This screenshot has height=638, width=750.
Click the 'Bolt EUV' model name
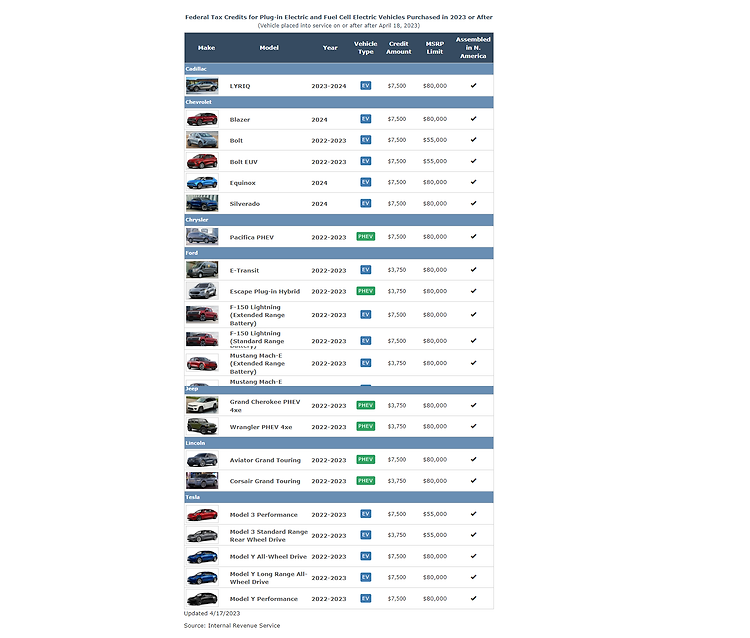(x=243, y=162)
